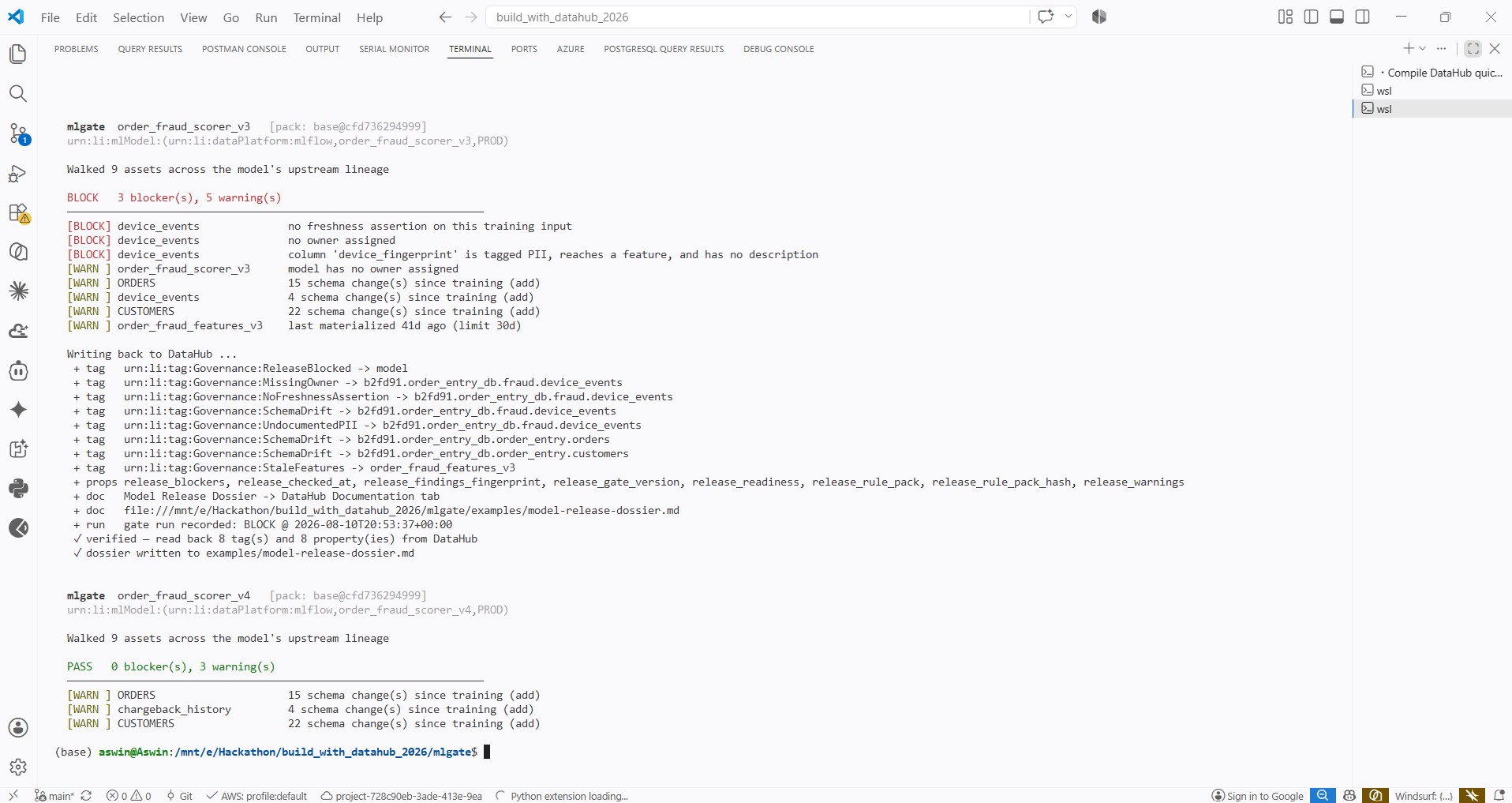Open the chat sparkle icon in title bar
Viewport: 1512px width, 803px height.
[1046, 17]
